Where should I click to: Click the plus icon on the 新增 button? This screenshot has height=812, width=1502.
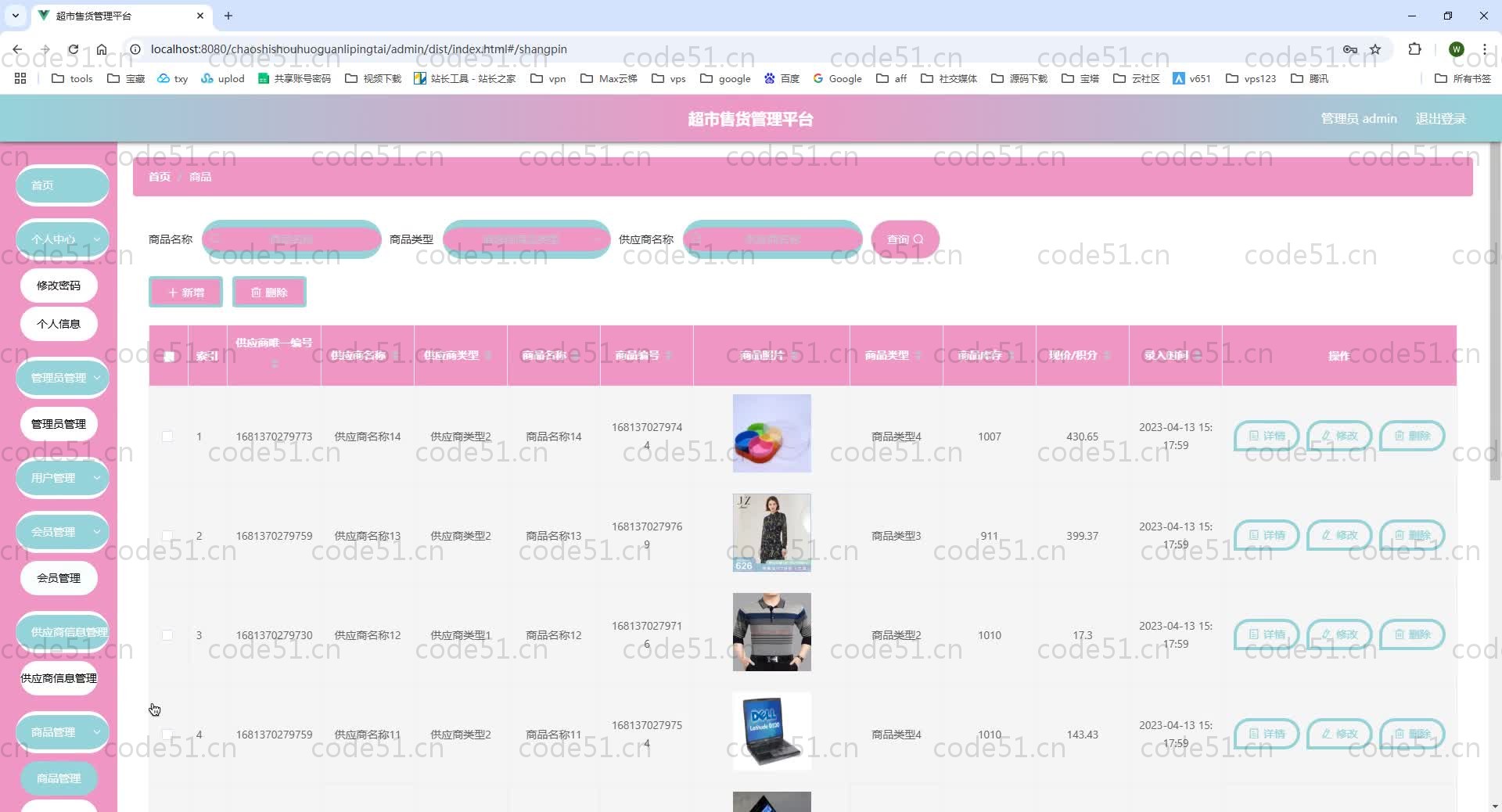point(174,292)
